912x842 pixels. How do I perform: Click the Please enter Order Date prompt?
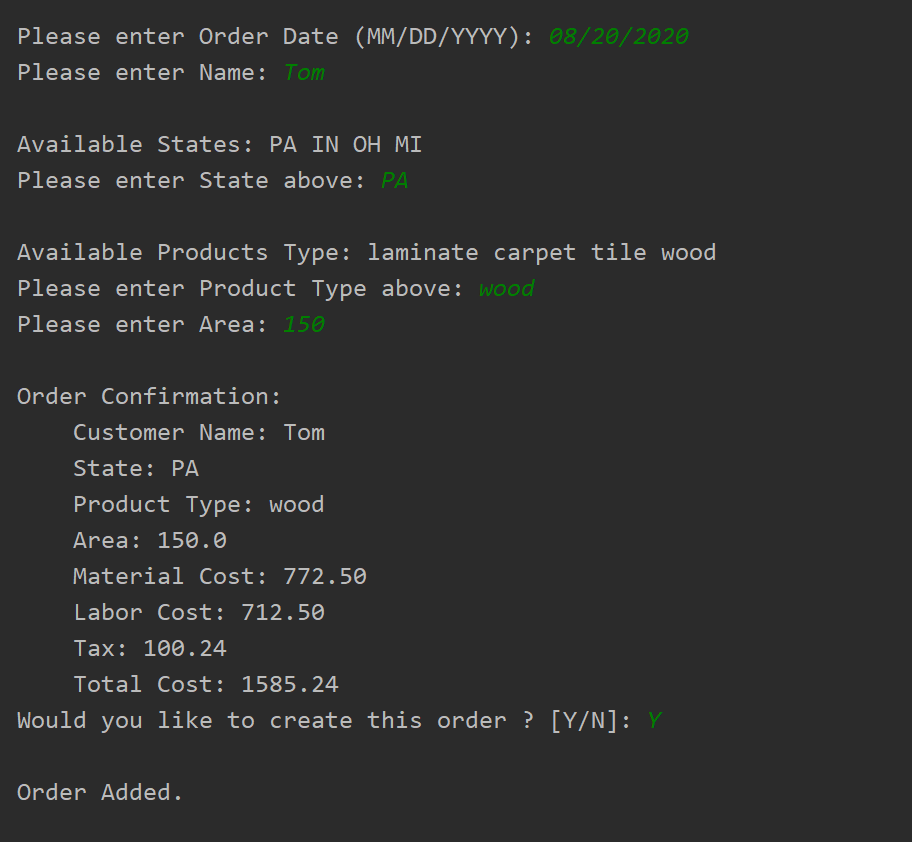(275, 37)
